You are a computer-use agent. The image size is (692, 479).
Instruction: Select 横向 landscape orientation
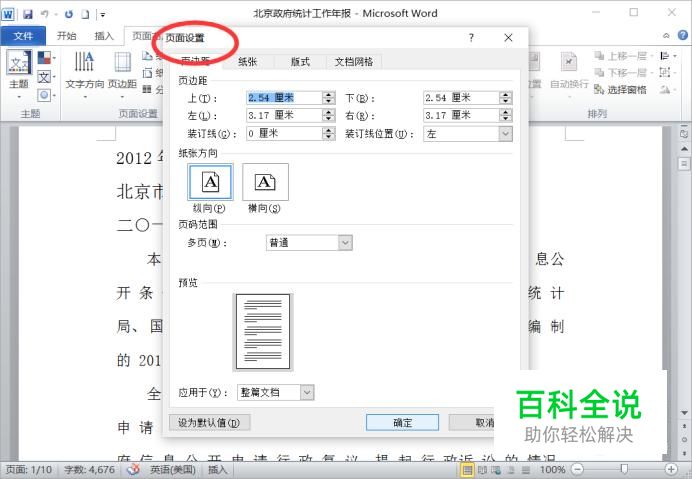[x=265, y=182]
